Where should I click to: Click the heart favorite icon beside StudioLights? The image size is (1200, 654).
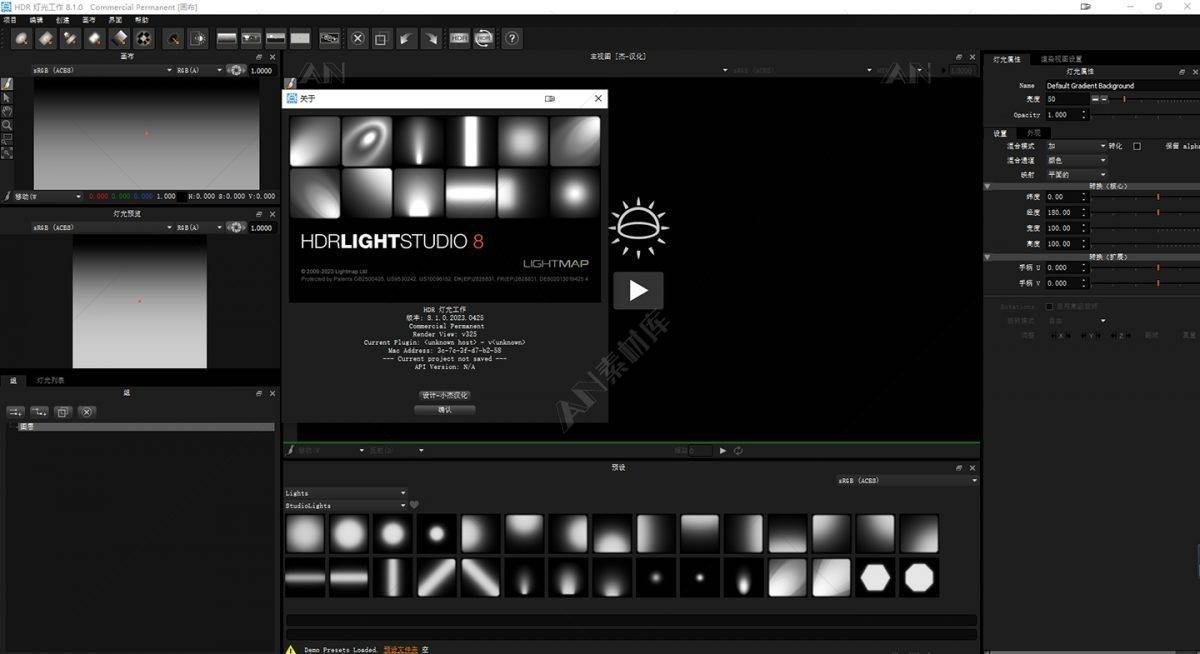(x=414, y=505)
